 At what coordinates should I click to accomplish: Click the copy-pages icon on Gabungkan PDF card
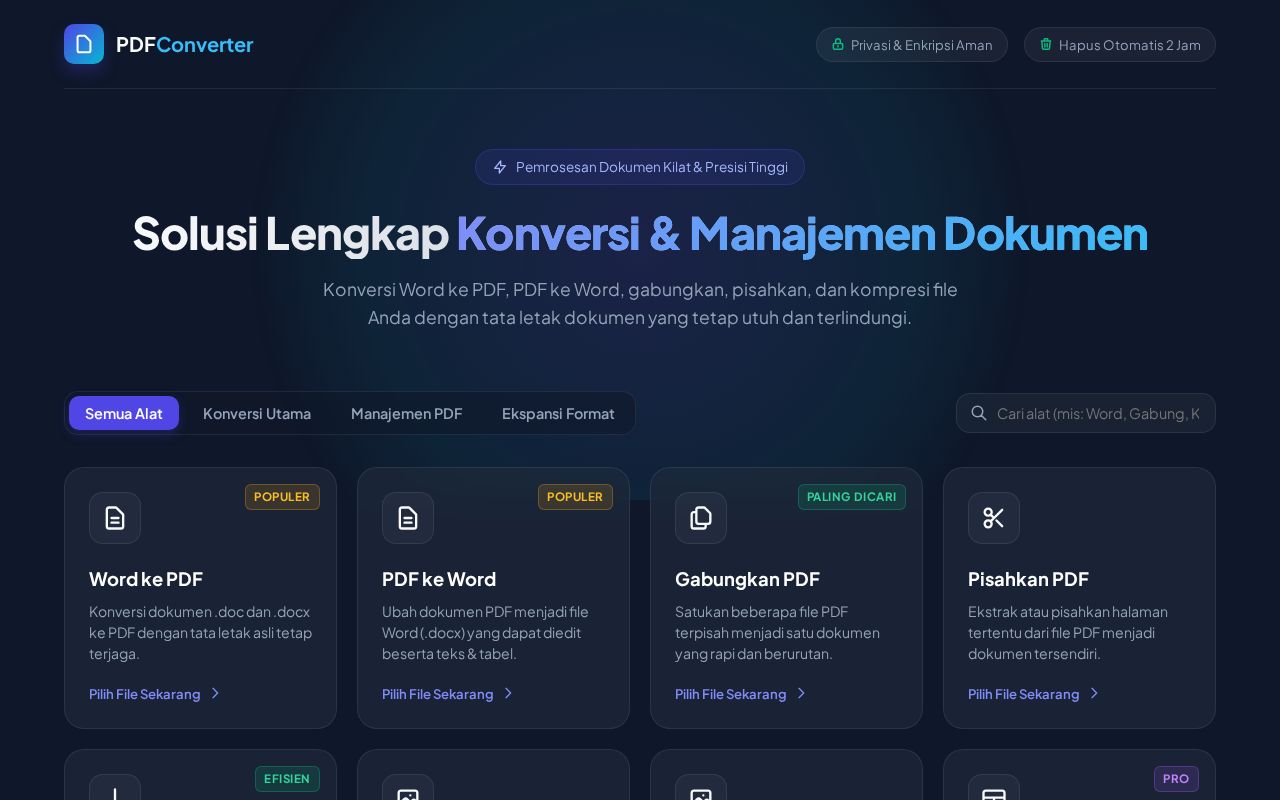pos(701,518)
